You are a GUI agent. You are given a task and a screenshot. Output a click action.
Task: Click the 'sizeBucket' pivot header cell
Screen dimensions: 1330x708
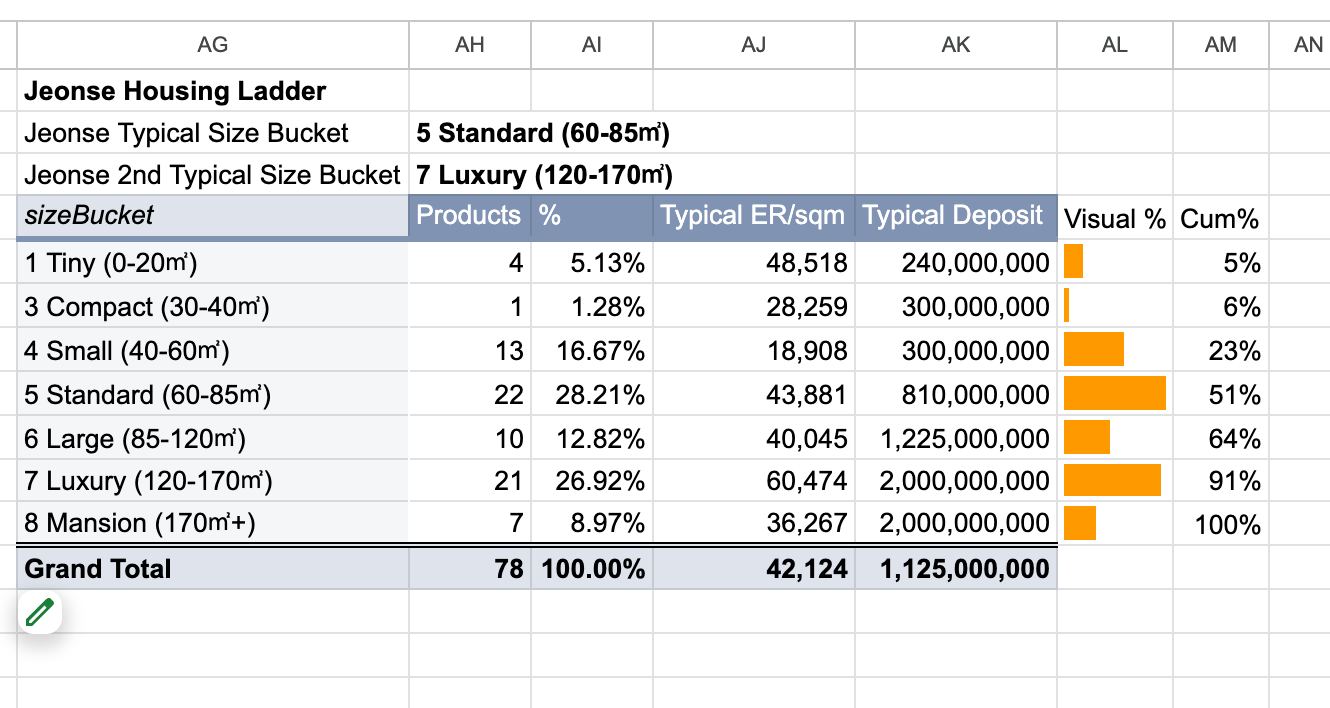(x=213, y=217)
